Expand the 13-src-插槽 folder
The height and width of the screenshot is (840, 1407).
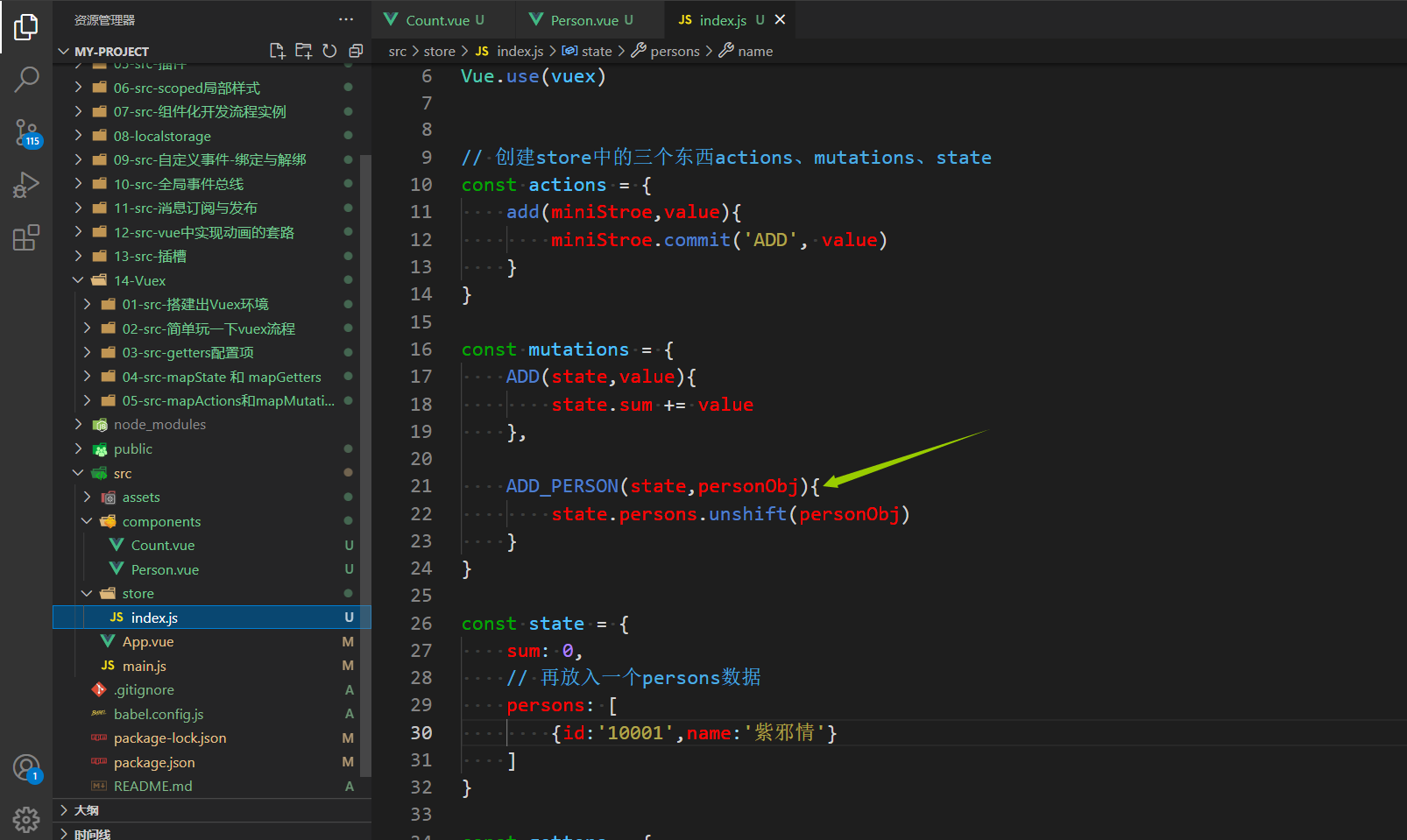point(78,256)
